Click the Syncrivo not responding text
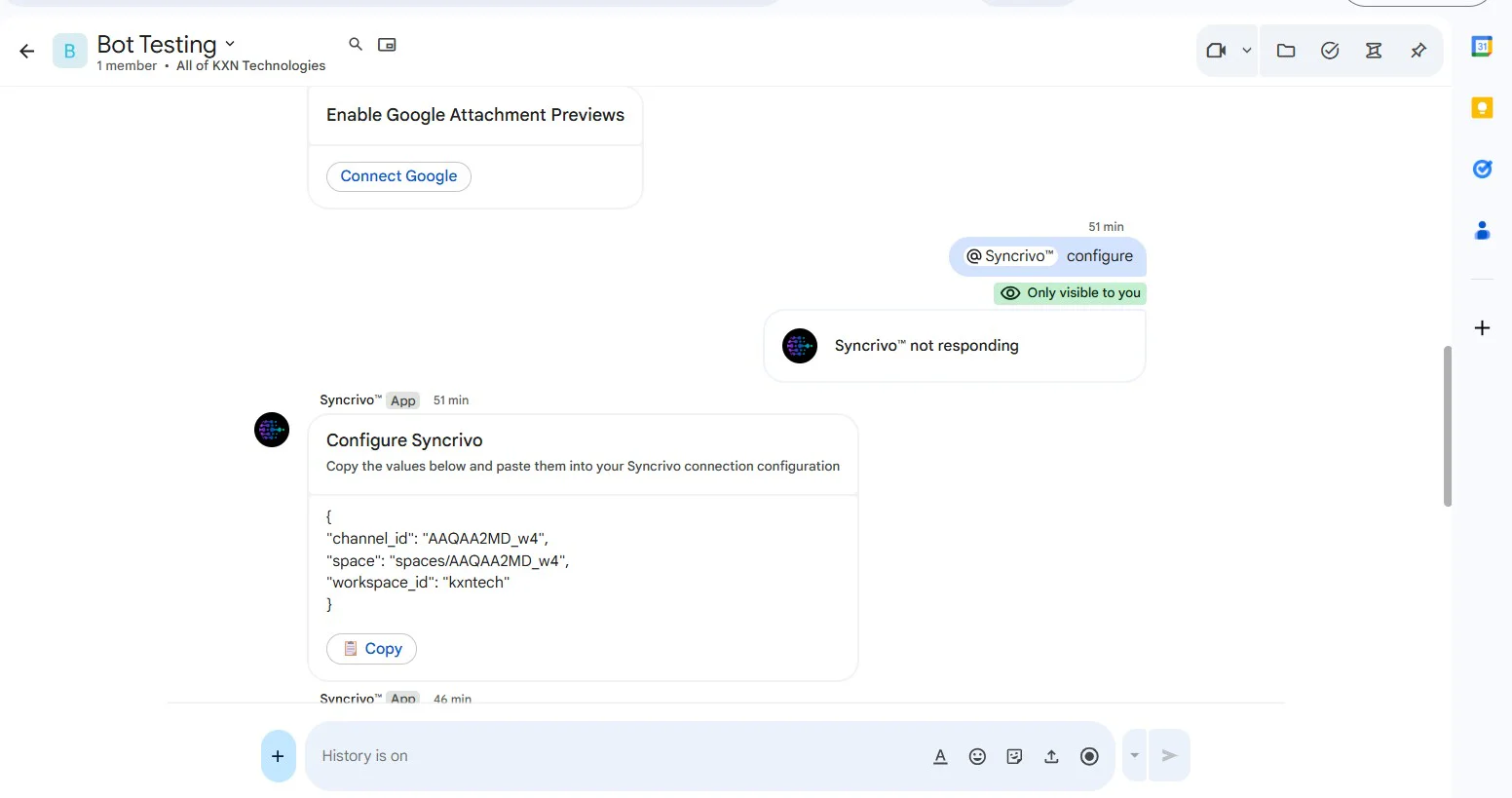Viewport: 1512px width, 798px height. 926,346
